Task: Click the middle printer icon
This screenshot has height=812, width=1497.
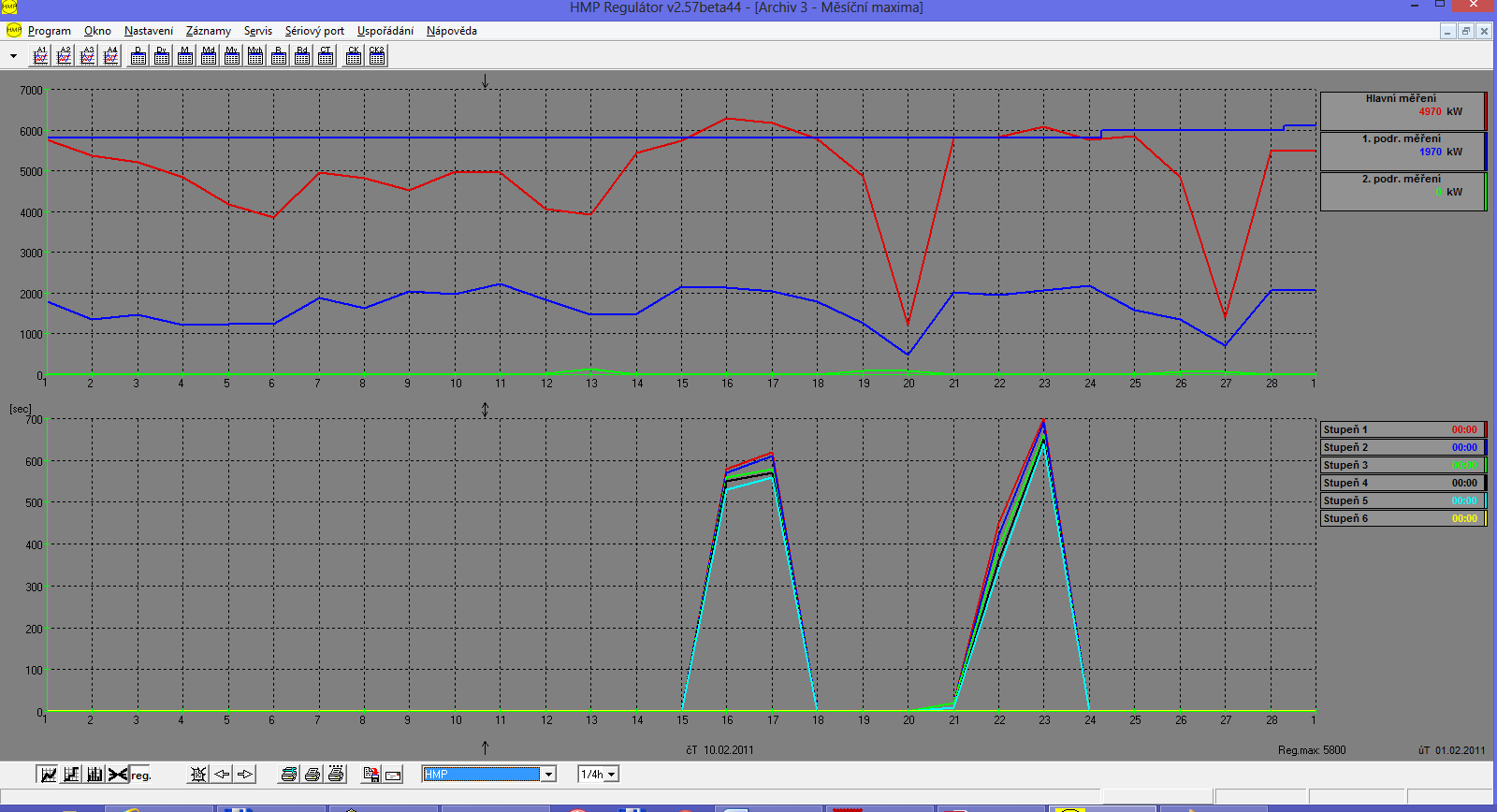Action: (312, 774)
